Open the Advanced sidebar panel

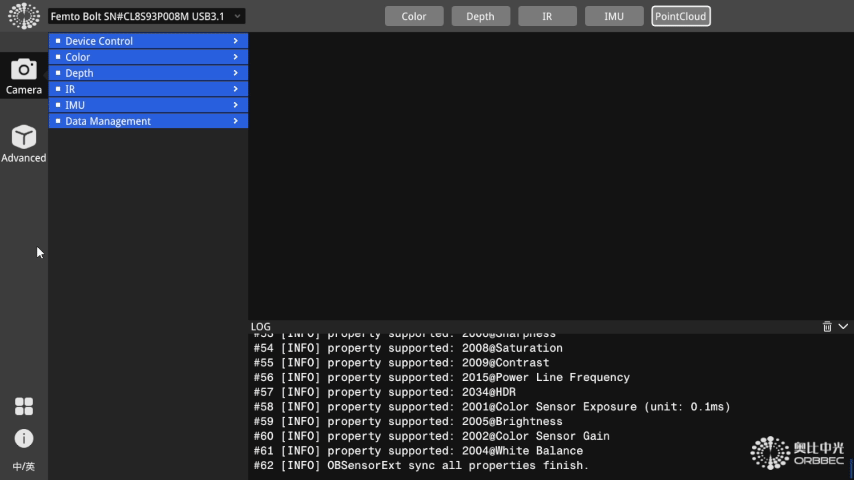coord(23,144)
